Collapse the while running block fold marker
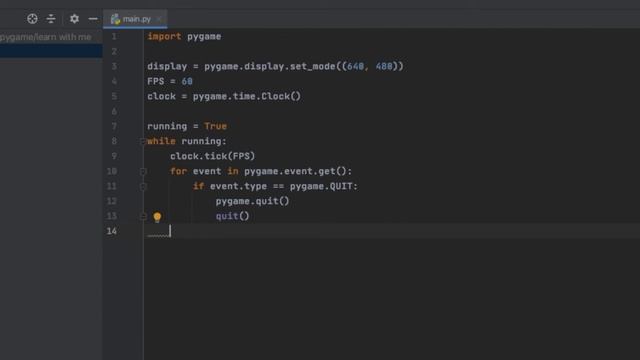The height and width of the screenshot is (360, 640). coord(142,141)
